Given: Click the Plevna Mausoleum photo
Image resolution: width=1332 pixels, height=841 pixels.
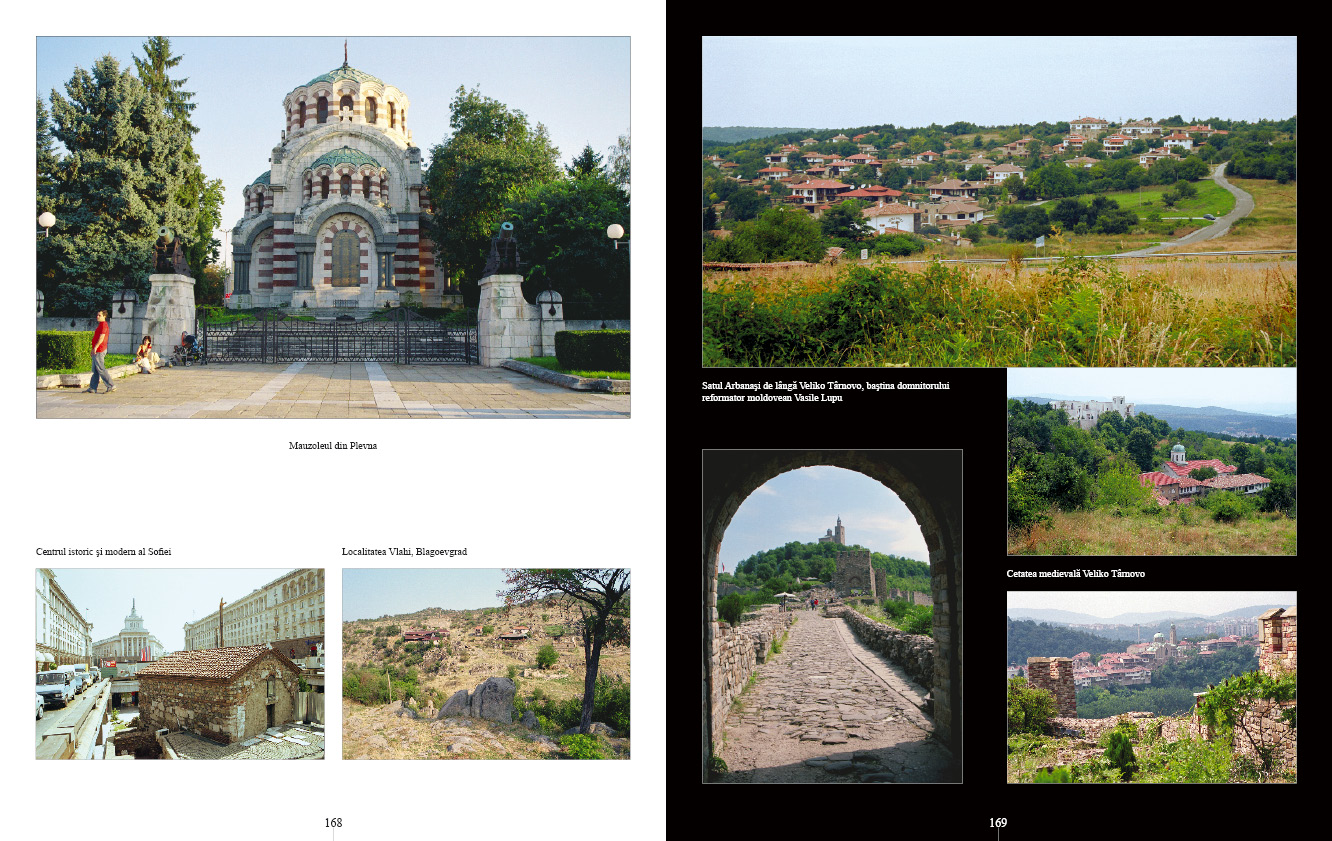Looking at the screenshot, I should point(333,227).
